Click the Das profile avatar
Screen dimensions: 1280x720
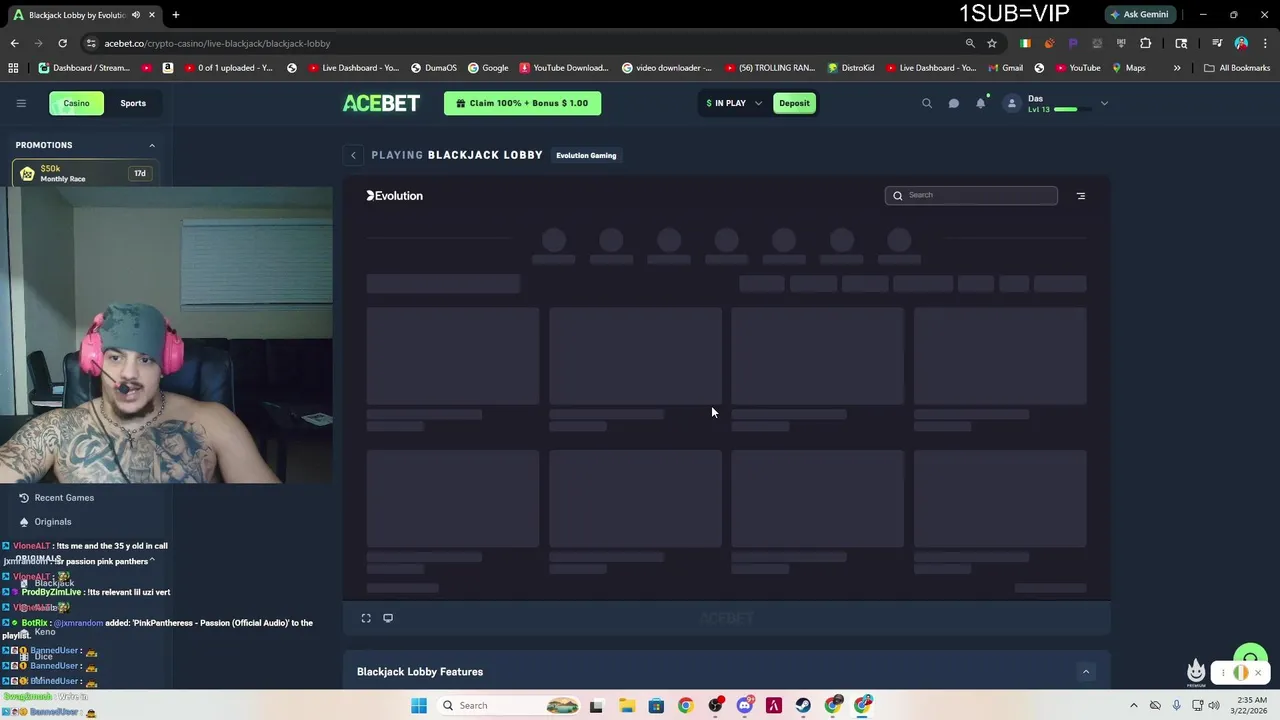1012,103
